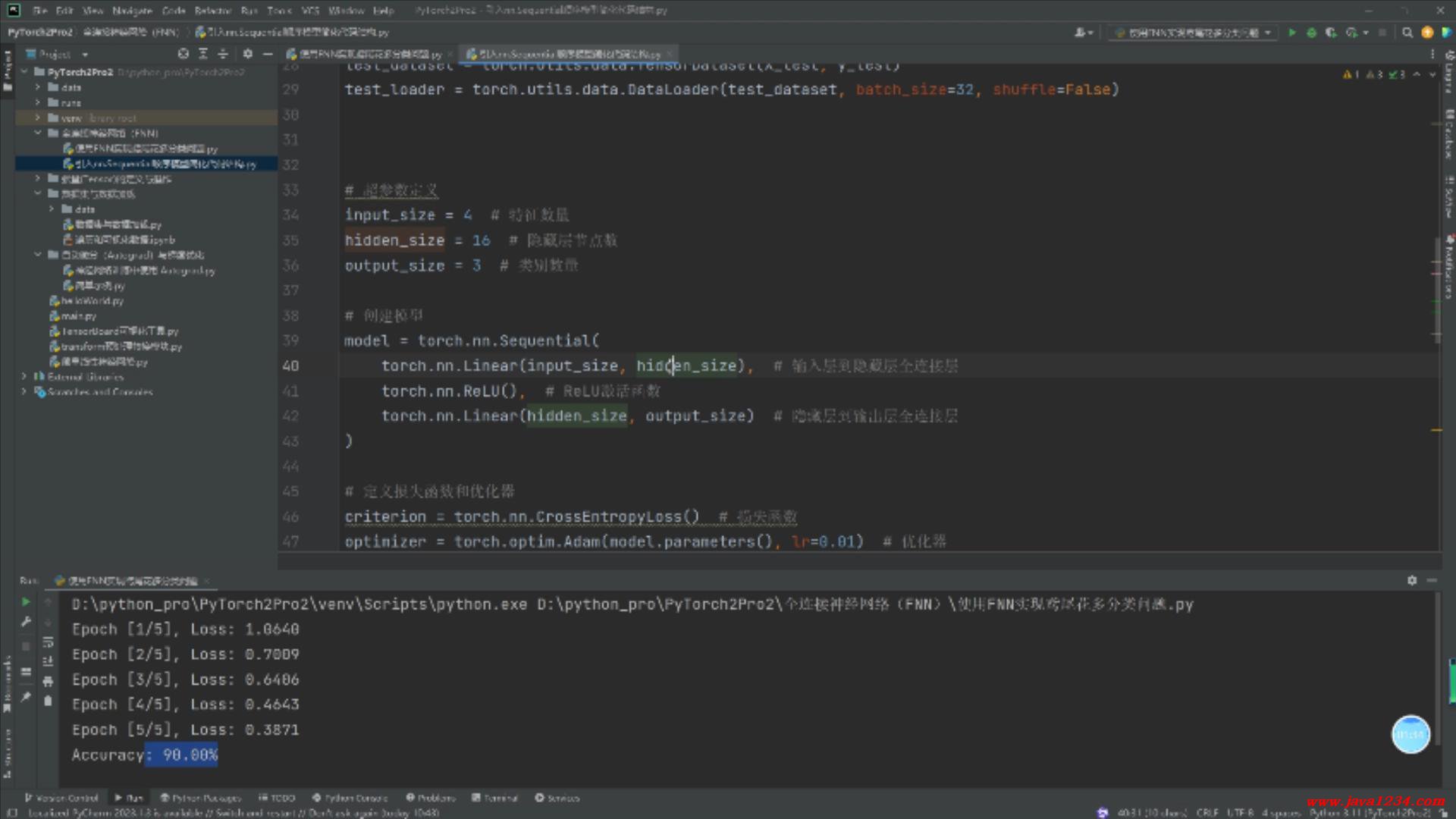Image resolution: width=1456 pixels, height=819 pixels.
Task: Open Search Everywhere magnifier icon
Action: pyautogui.click(x=1407, y=33)
